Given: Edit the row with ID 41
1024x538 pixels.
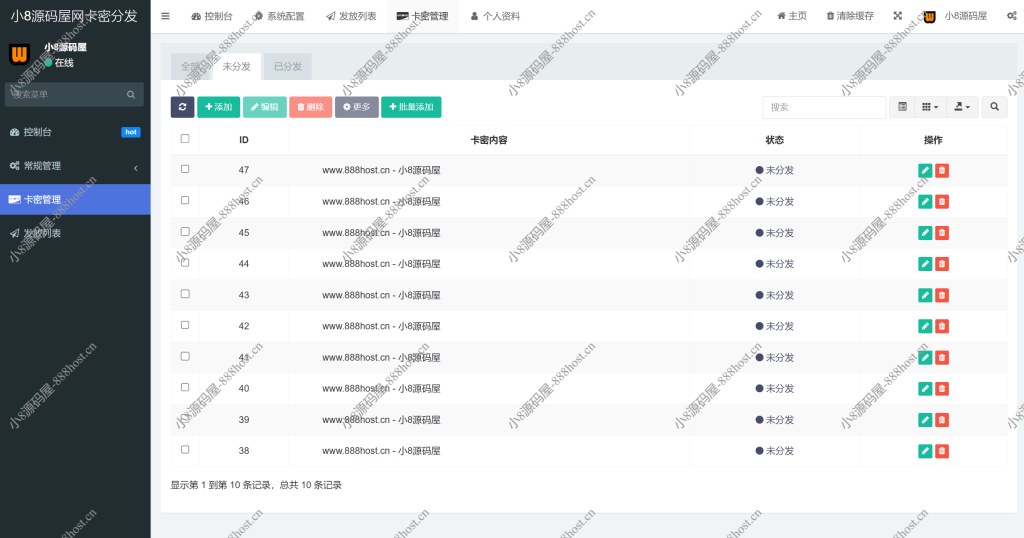Looking at the screenshot, I should point(925,358).
